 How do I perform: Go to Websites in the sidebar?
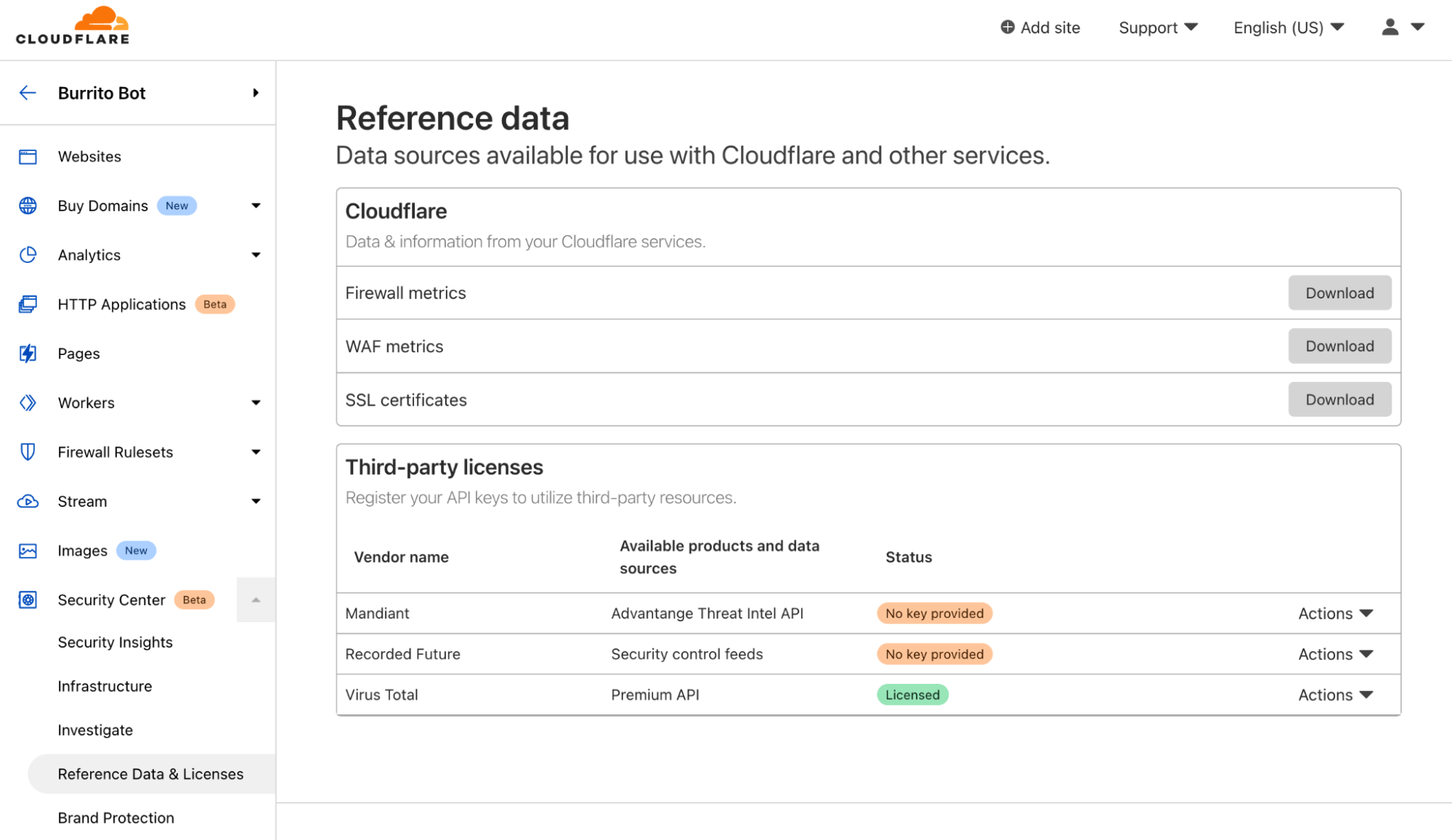tap(89, 157)
